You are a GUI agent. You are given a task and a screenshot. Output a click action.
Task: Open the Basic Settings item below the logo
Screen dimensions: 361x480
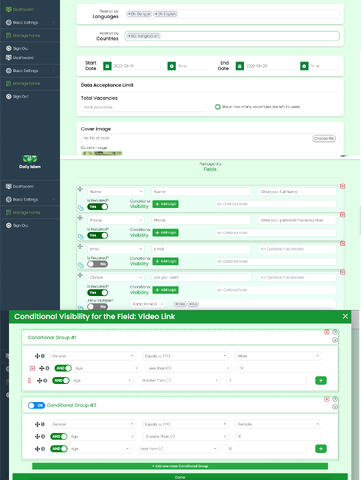coord(30,199)
